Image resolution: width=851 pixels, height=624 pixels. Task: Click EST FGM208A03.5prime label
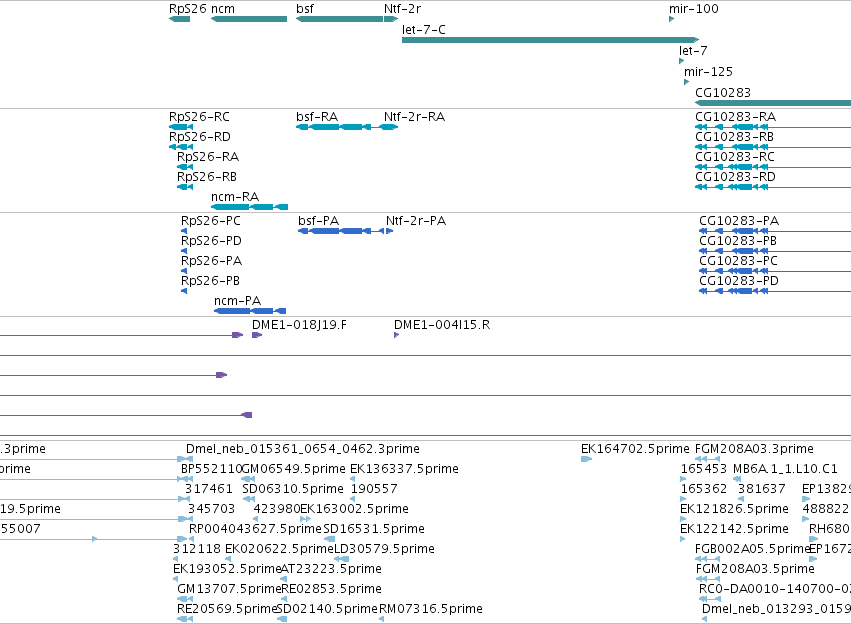755,569
